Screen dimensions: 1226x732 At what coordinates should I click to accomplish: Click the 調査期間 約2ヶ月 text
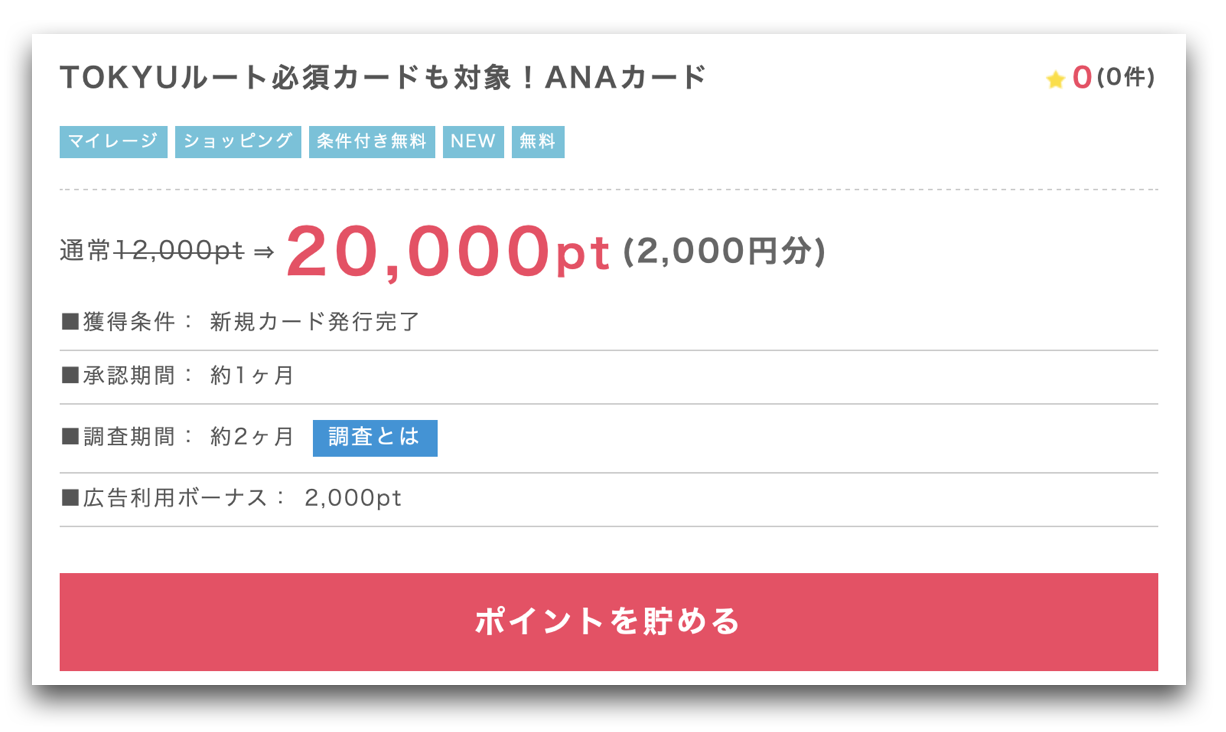click(178, 437)
